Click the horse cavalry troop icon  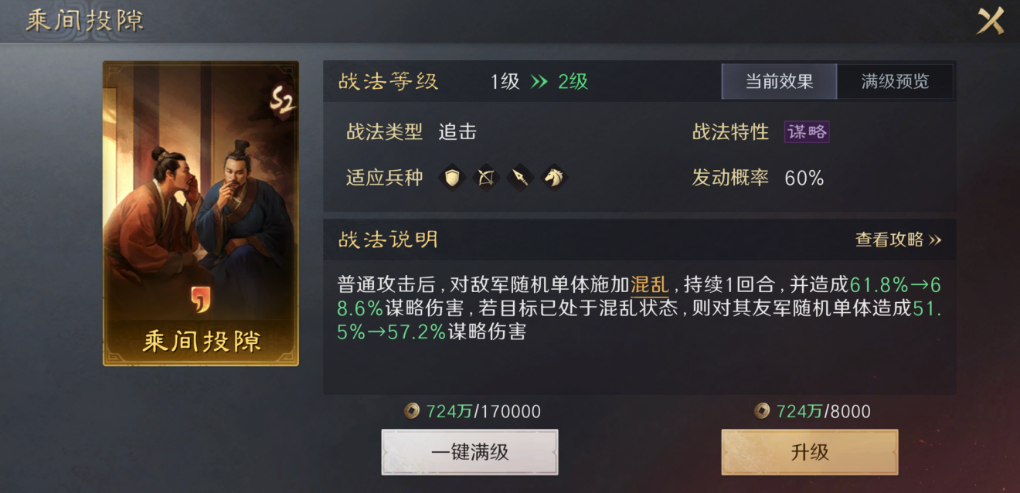[x=554, y=178]
